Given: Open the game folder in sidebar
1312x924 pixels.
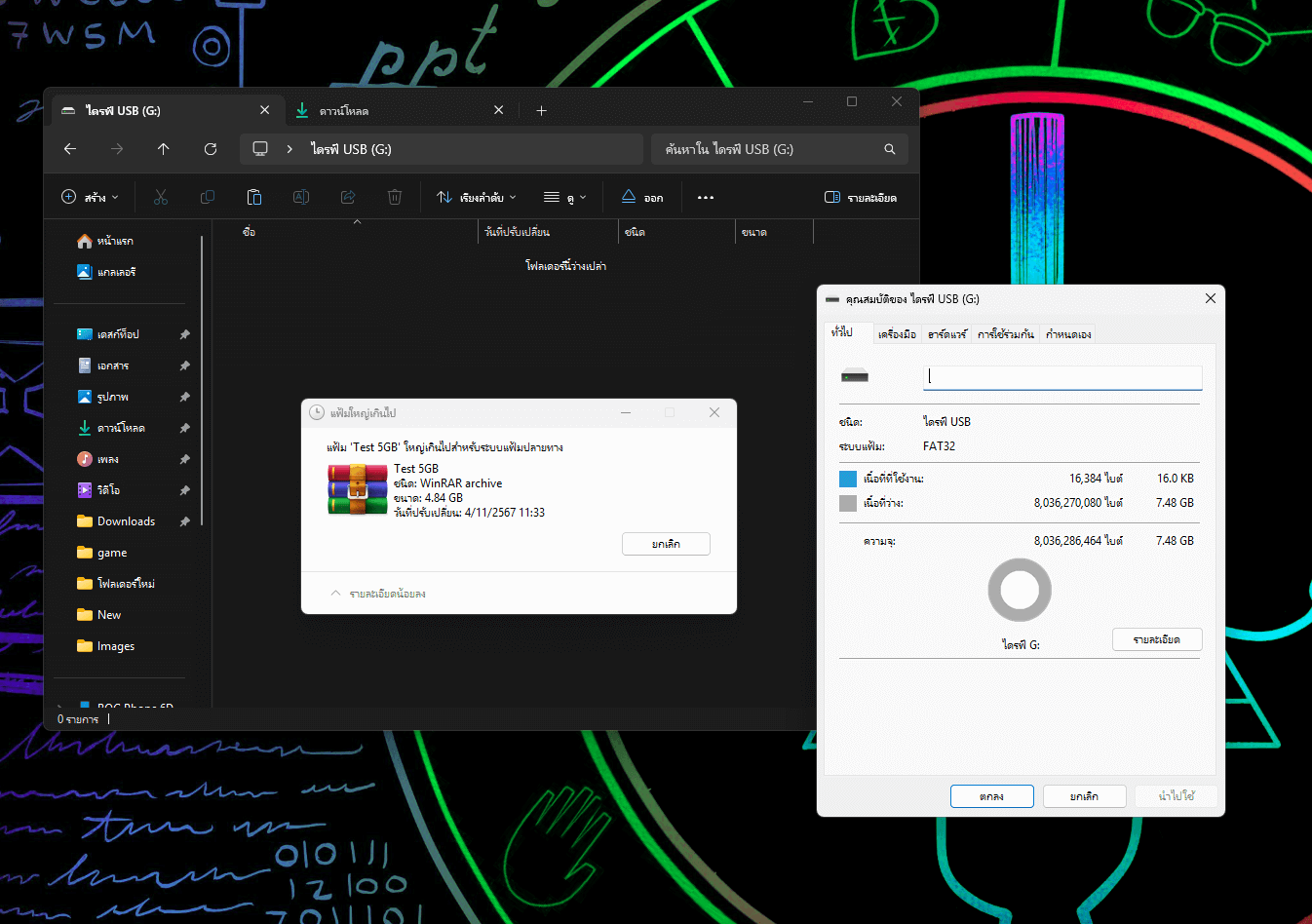Looking at the screenshot, I should [x=102, y=553].
